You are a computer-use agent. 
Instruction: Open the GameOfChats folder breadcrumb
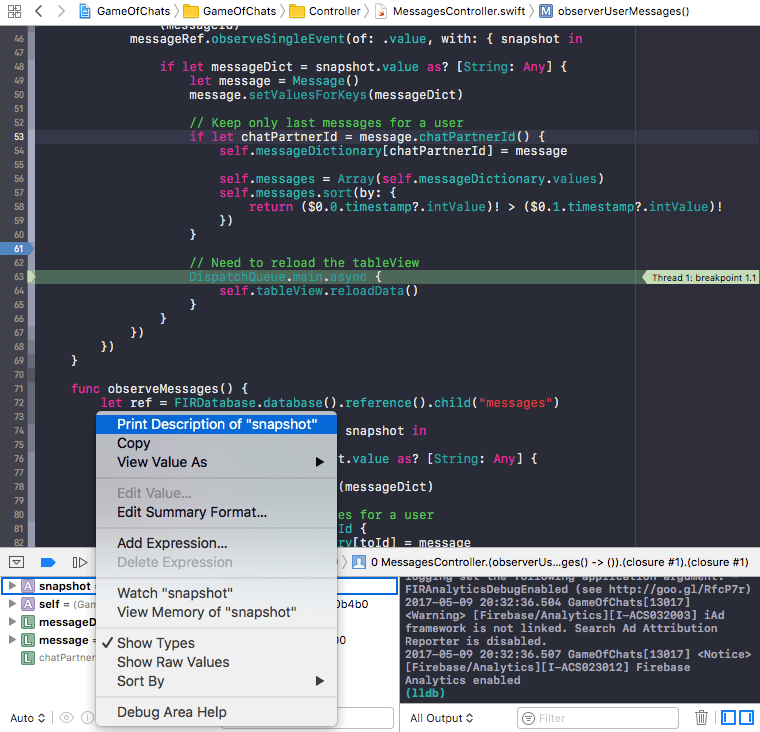point(230,11)
